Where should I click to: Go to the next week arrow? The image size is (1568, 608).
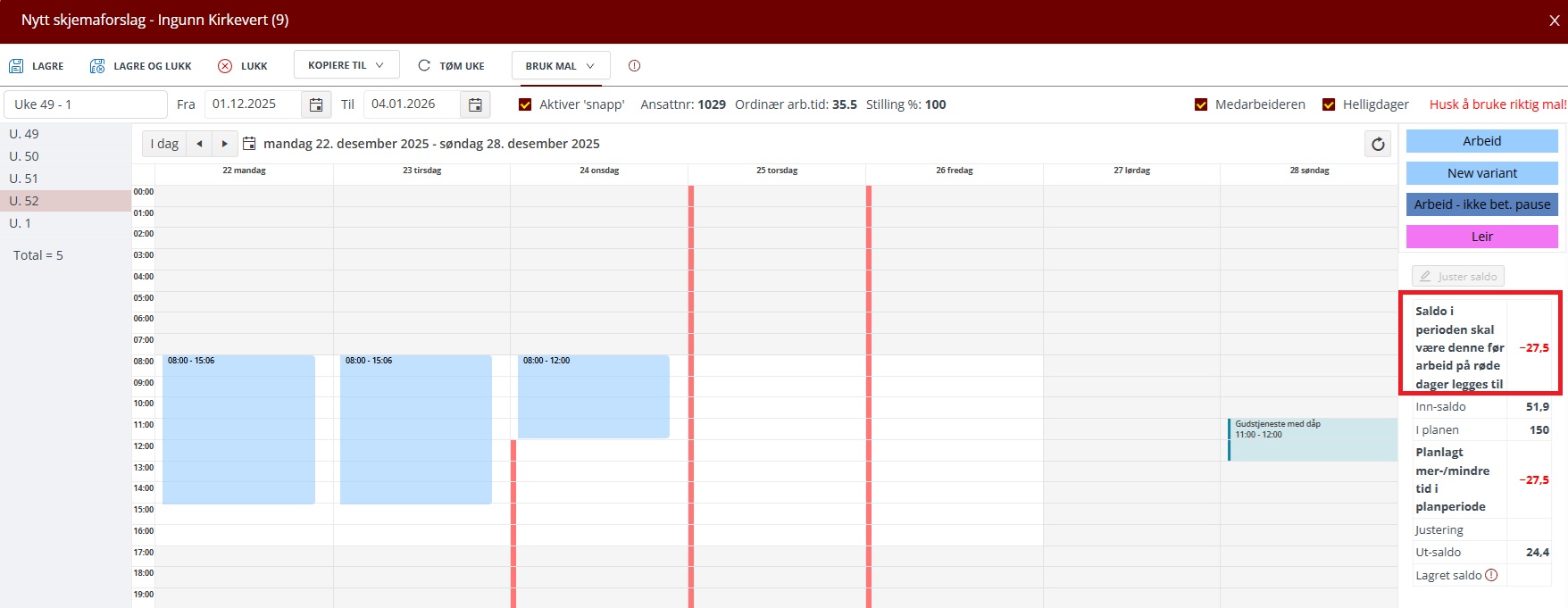pyautogui.click(x=225, y=144)
